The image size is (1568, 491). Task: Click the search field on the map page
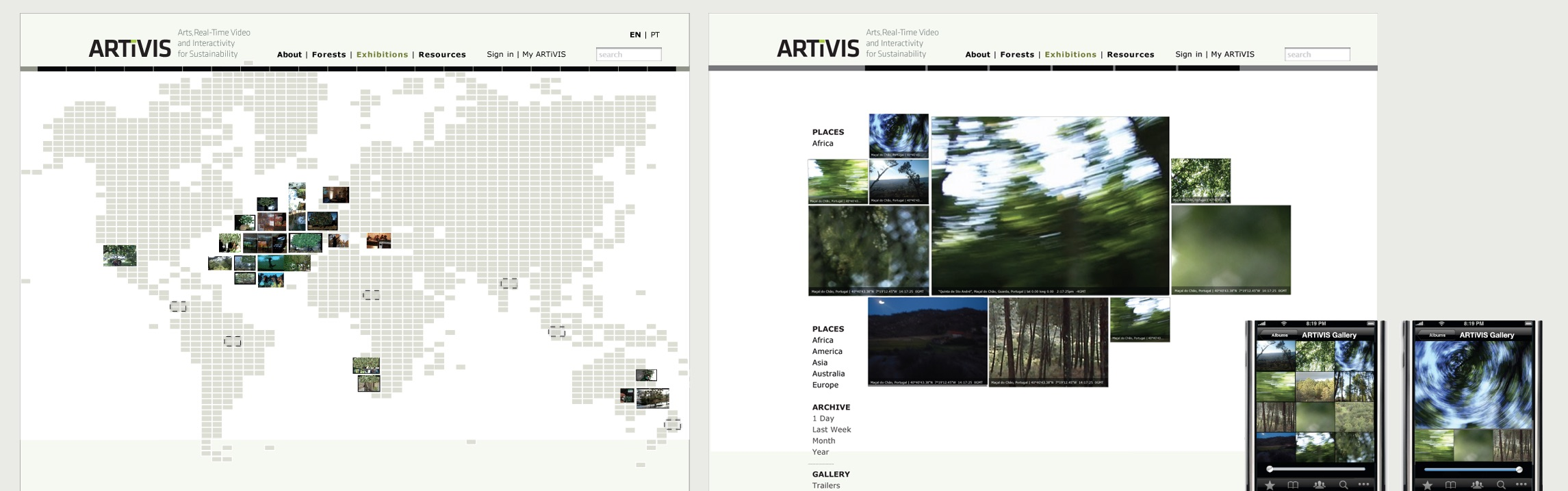pos(628,54)
